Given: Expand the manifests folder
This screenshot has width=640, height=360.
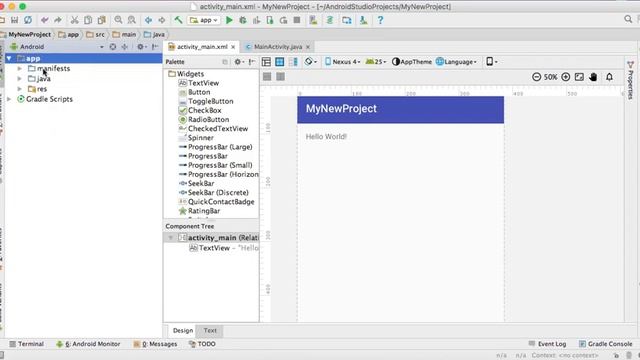Looking at the screenshot, I should (20, 69).
